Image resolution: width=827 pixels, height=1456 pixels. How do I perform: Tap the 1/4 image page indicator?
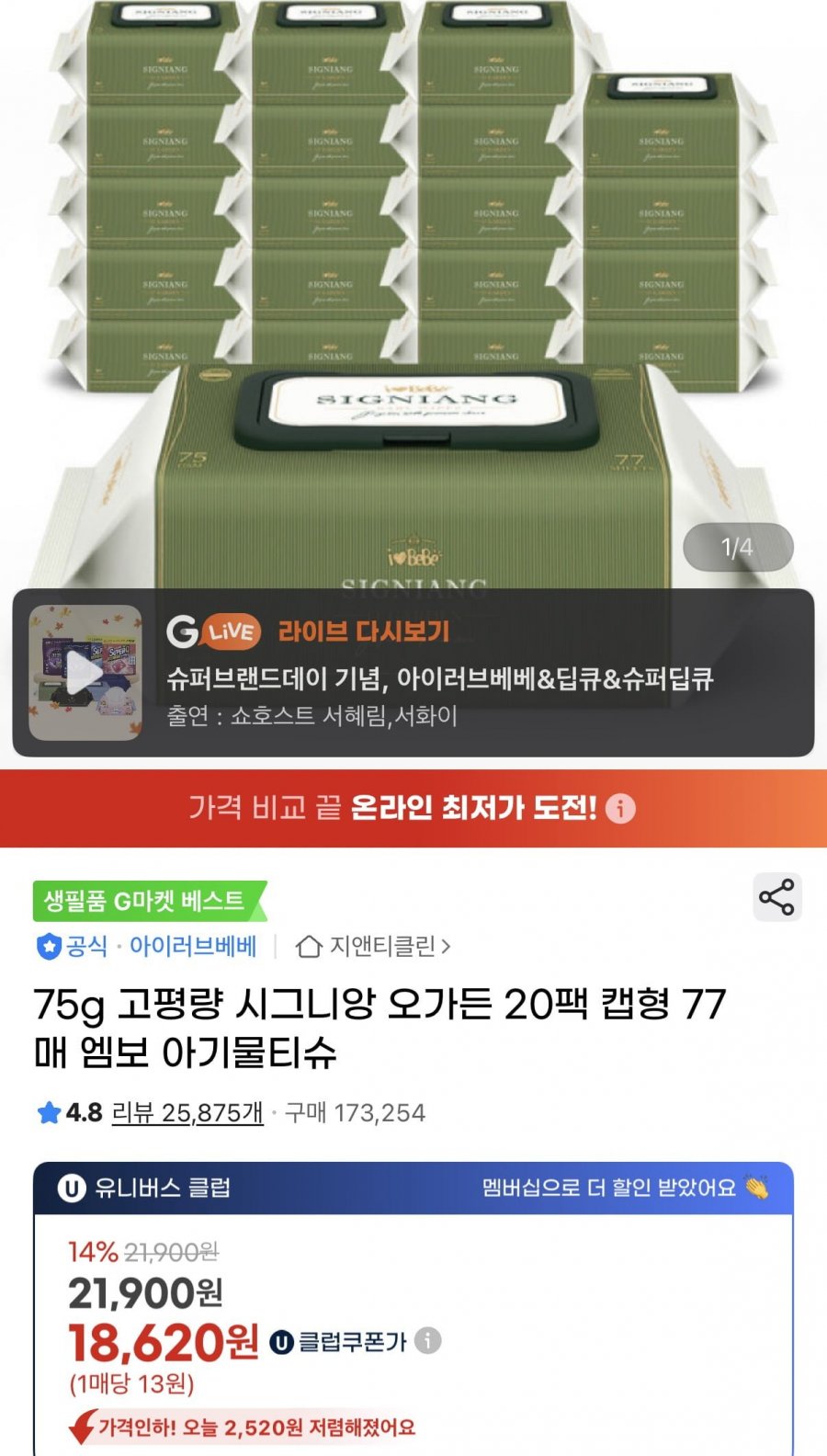(738, 548)
